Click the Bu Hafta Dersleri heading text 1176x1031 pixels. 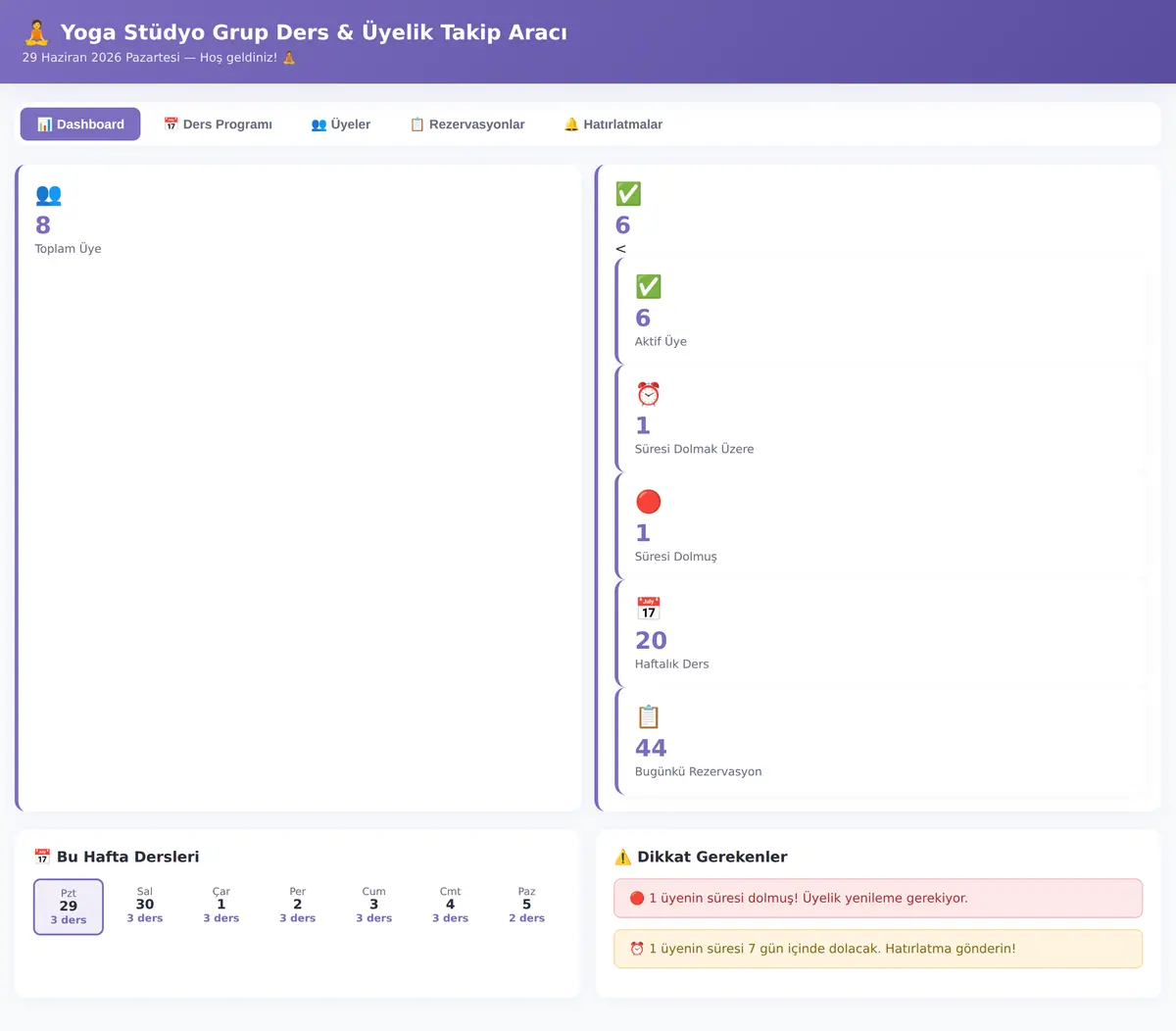pyautogui.click(x=128, y=857)
